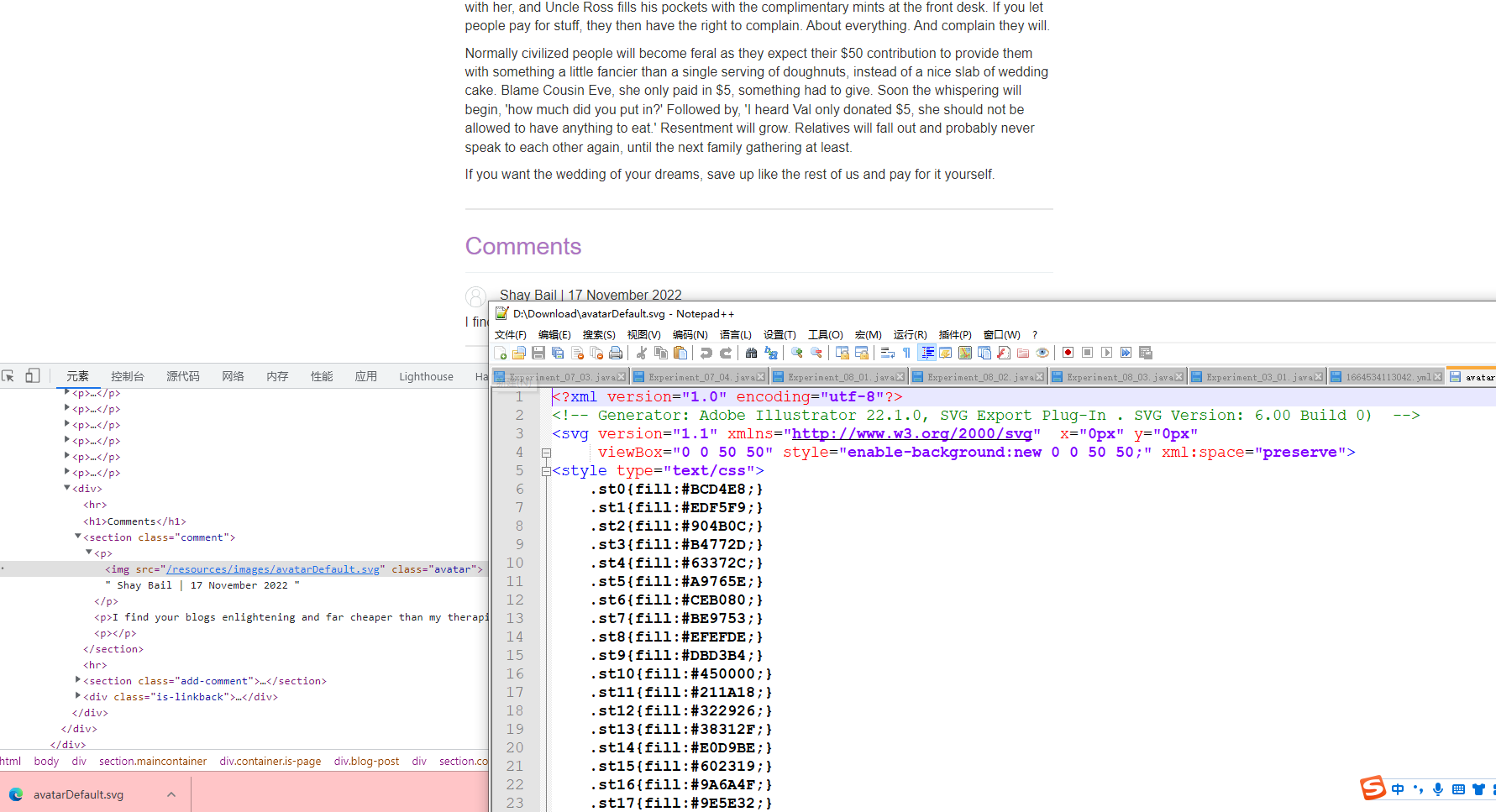Open the 插件(P) menu
The height and width of the screenshot is (812, 1496).
[955, 334]
